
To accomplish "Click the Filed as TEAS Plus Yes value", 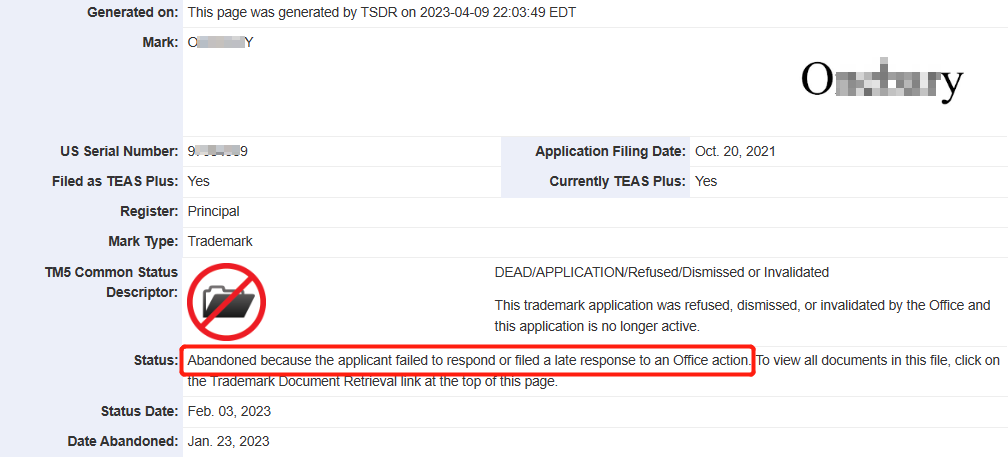I will pos(198,182).
